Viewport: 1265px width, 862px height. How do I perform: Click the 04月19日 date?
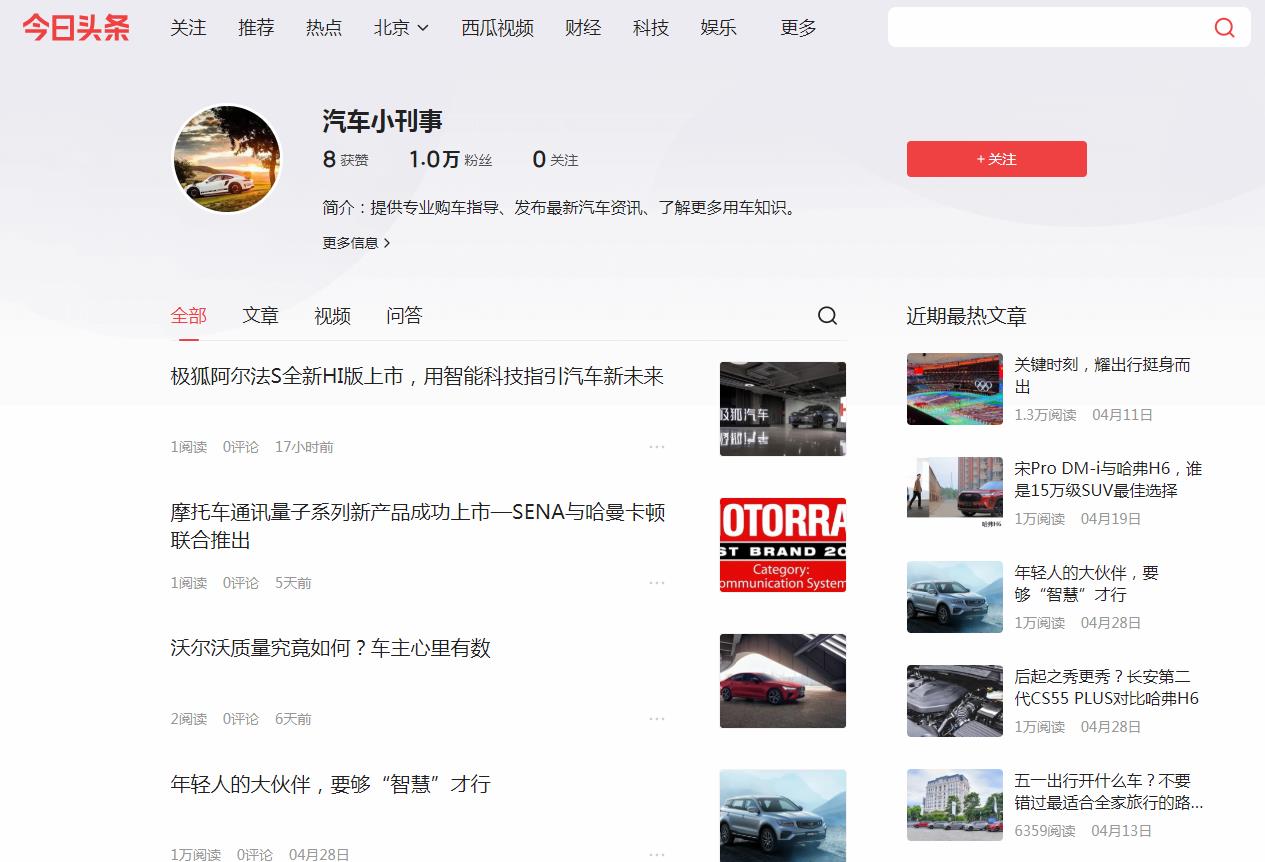pyautogui.click(x=1111, y=519)
